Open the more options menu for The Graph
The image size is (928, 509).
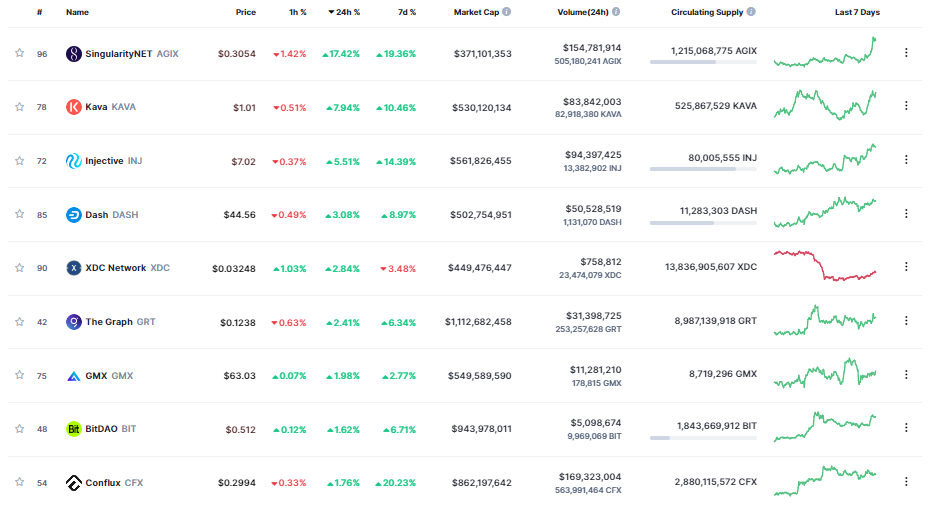tap(906, 321)
